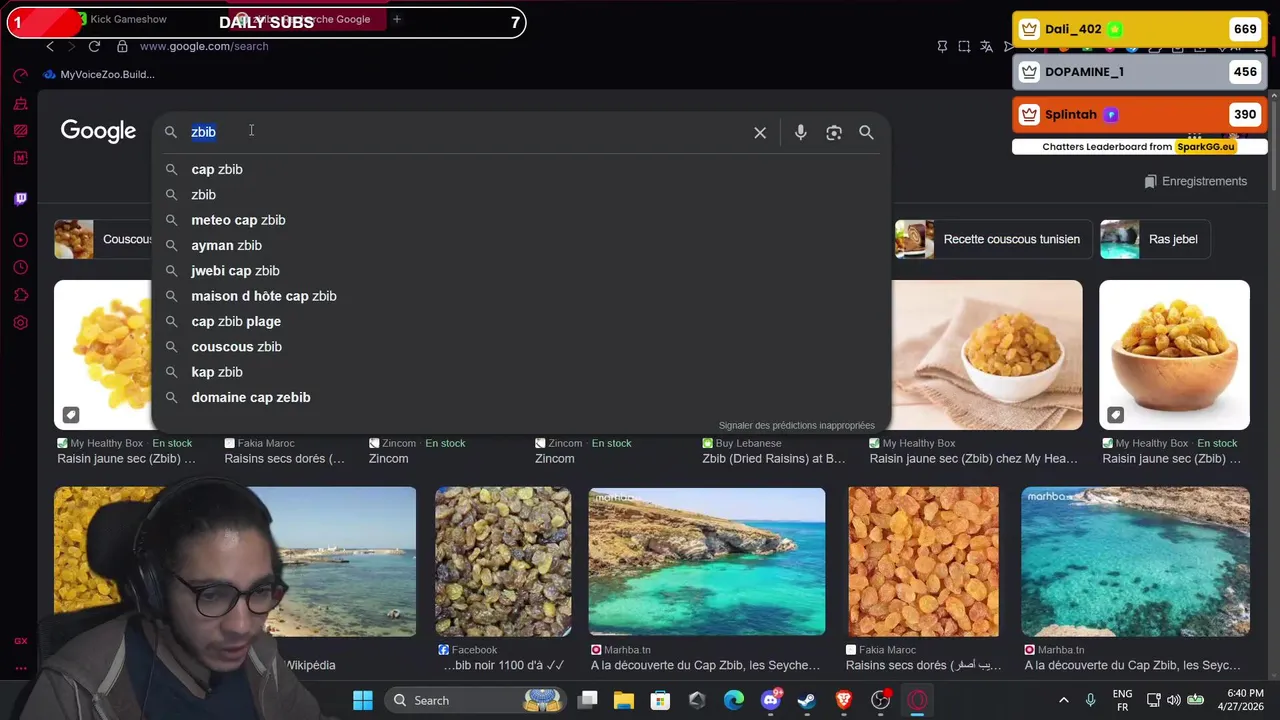Click the pin icon in address bar
Image resolution: width=1280 pixels, height=720 pixels.
pyautogui.click(x=942, y=46)
